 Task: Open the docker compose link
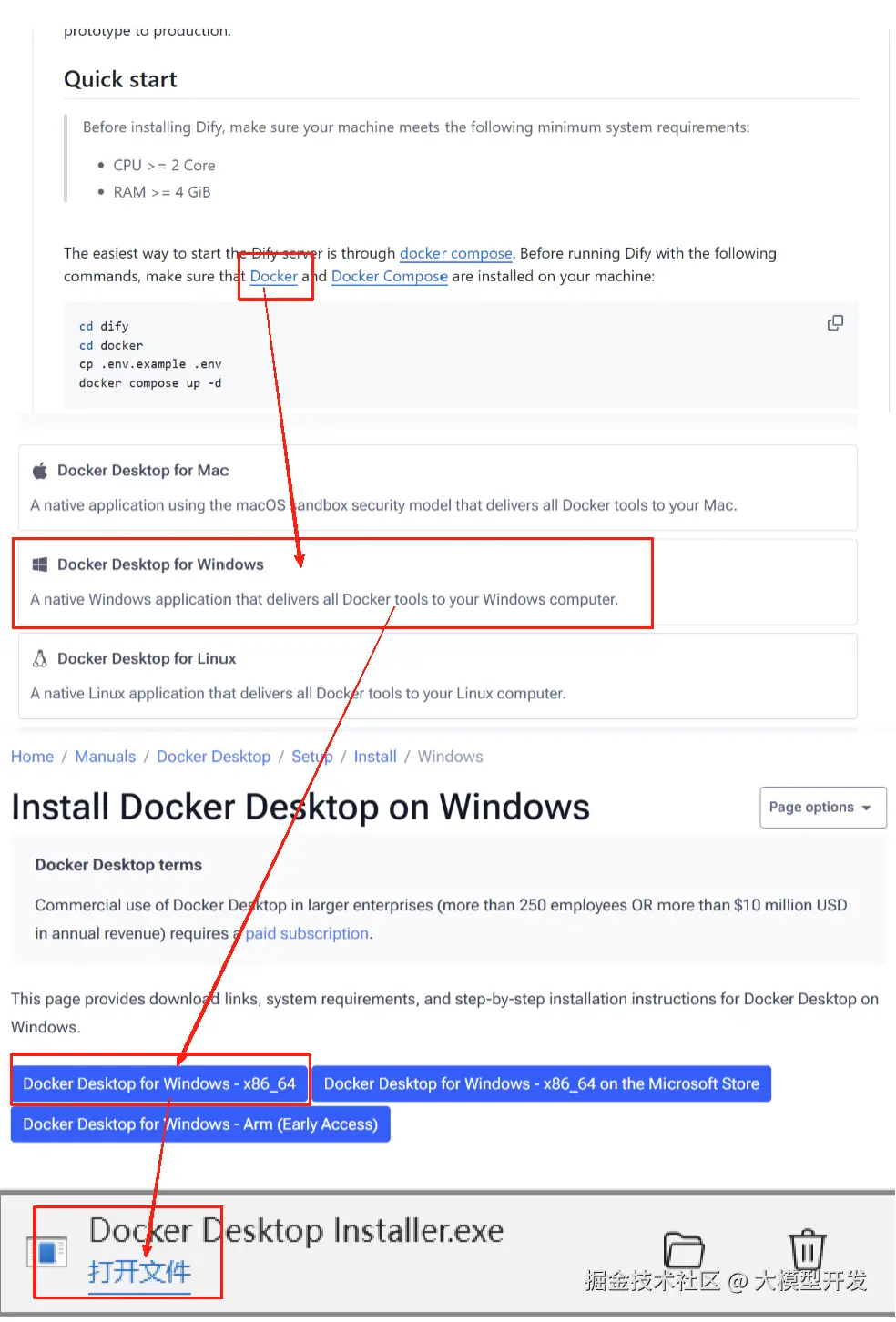(x=456, y=253)
